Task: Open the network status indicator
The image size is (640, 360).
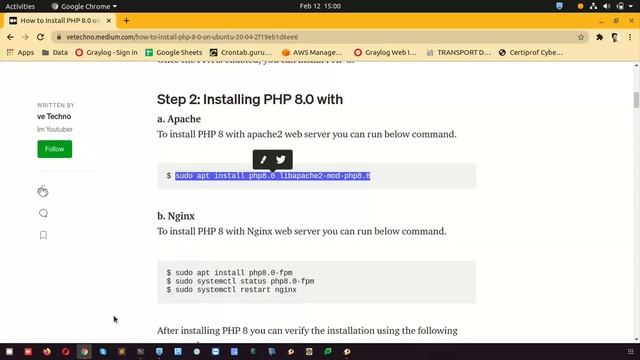Action: tap(593, 6)
